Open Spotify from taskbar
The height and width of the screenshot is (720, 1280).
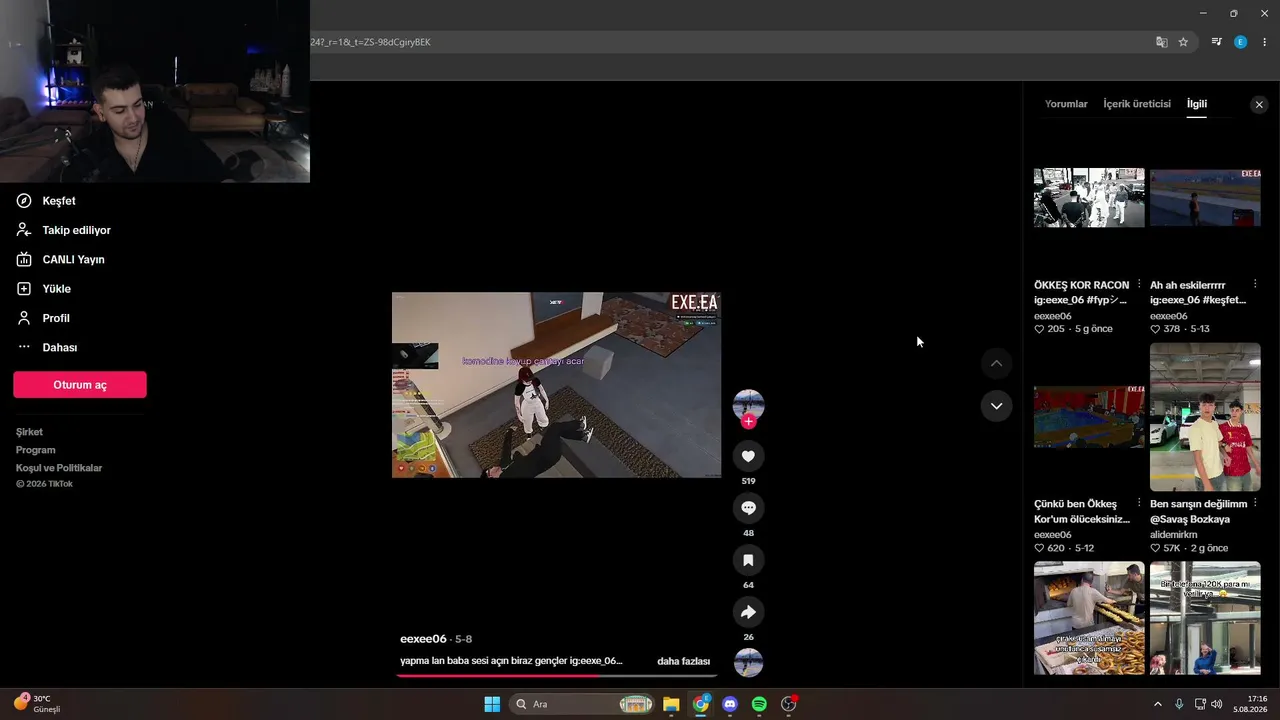pos(759,704)
